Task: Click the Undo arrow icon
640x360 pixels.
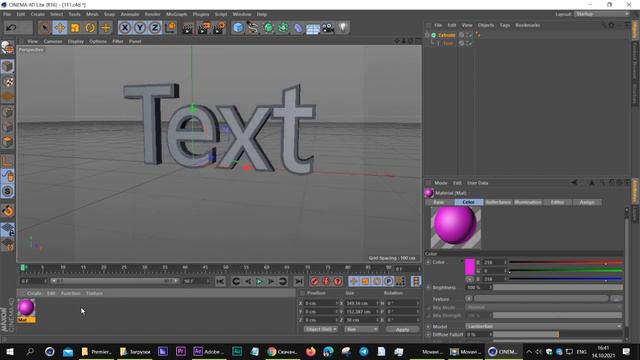Action: pos(11,28)
